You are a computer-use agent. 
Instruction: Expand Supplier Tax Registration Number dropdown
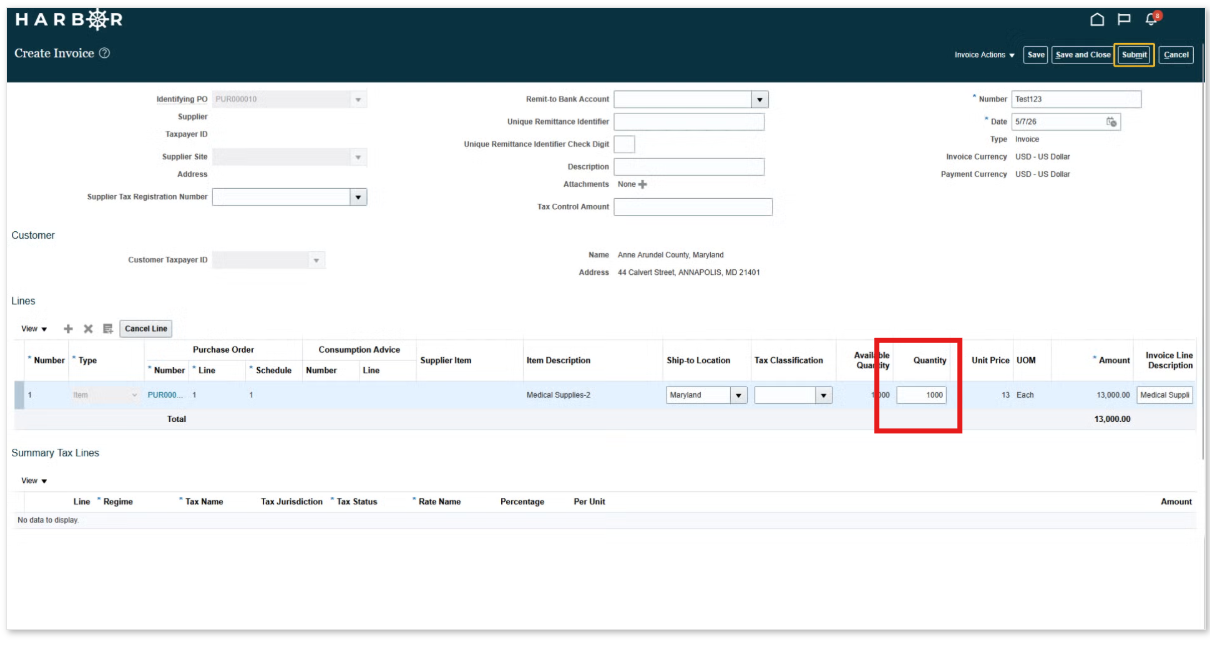point(358,197)
